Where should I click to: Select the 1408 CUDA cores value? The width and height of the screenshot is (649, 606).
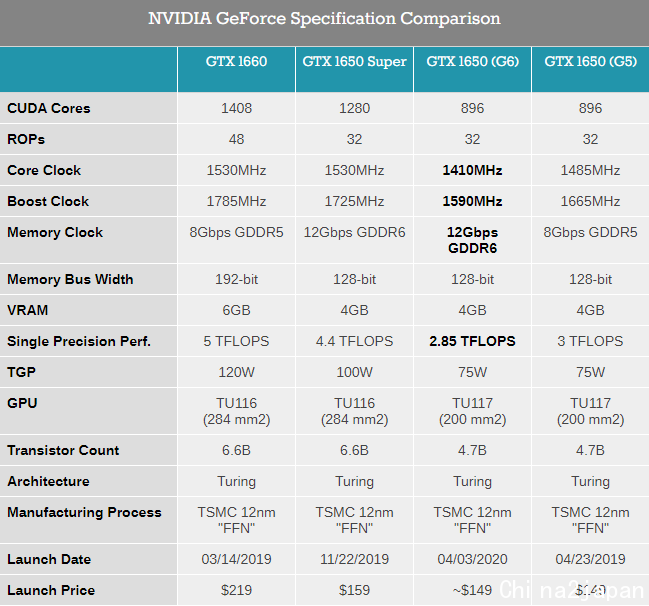[x=236, y=108]
